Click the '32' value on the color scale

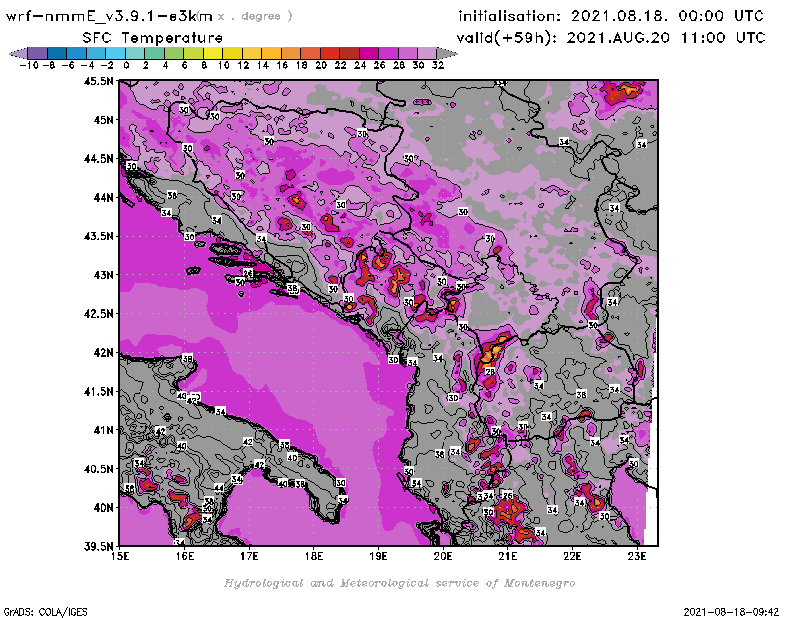(x=438, y=65)
